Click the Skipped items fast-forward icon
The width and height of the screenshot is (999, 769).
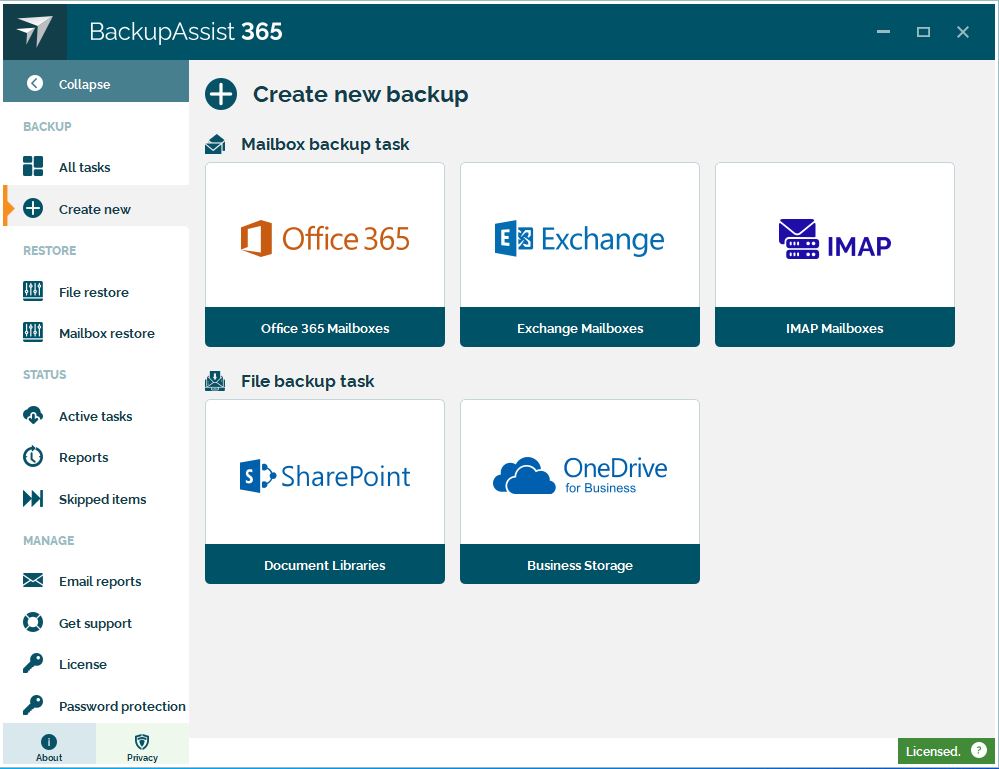33,498
